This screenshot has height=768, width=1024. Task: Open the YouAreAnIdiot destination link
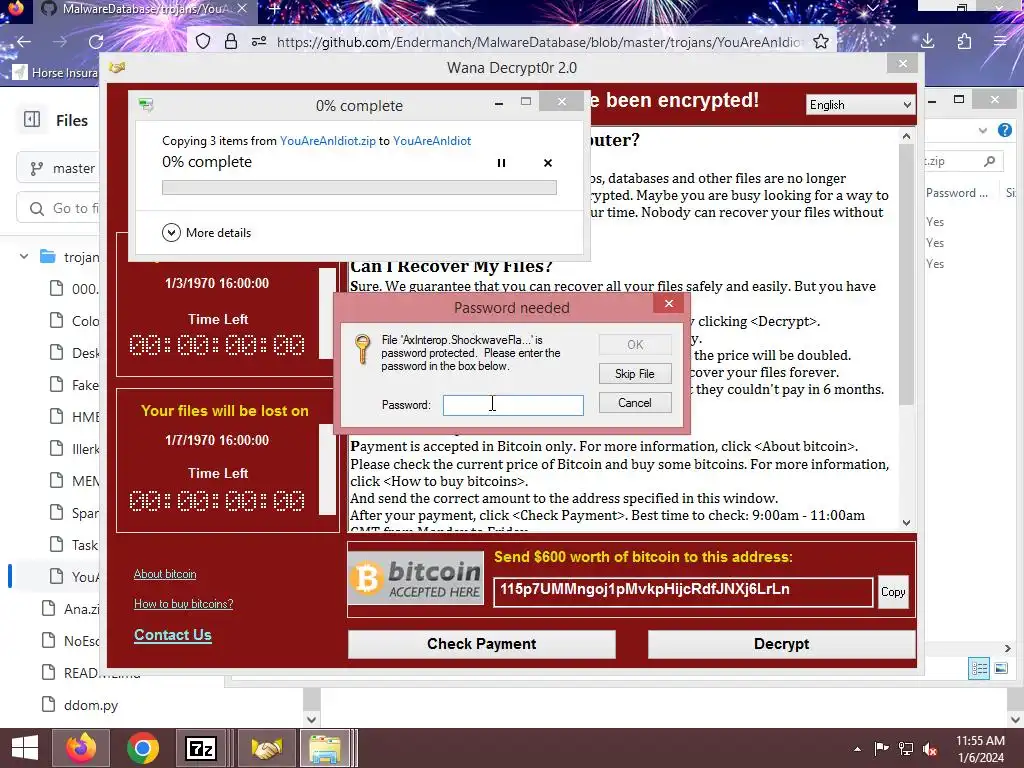pyautogui.click(x=432, y=141)
